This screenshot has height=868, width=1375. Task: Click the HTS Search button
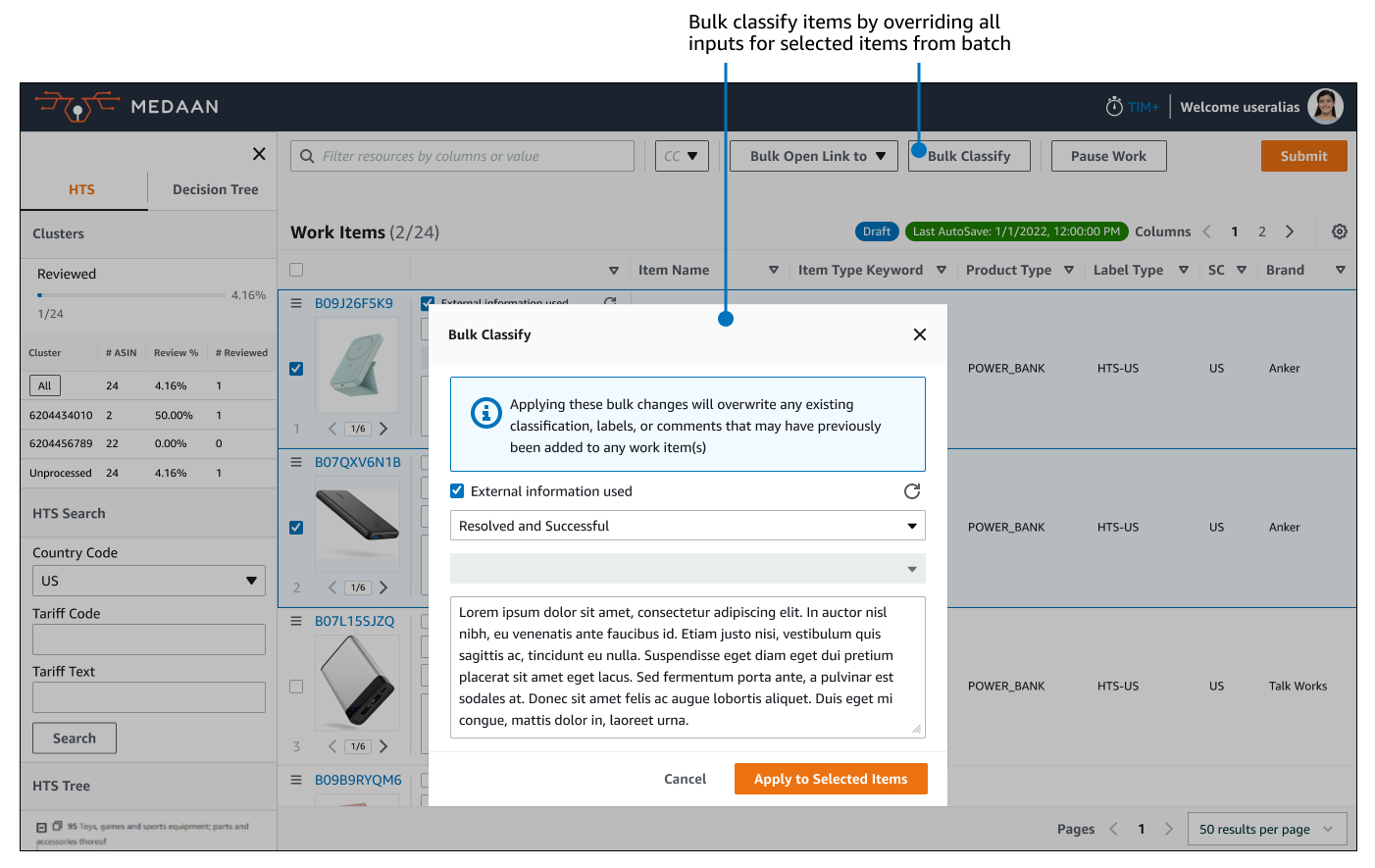[75, 739]
